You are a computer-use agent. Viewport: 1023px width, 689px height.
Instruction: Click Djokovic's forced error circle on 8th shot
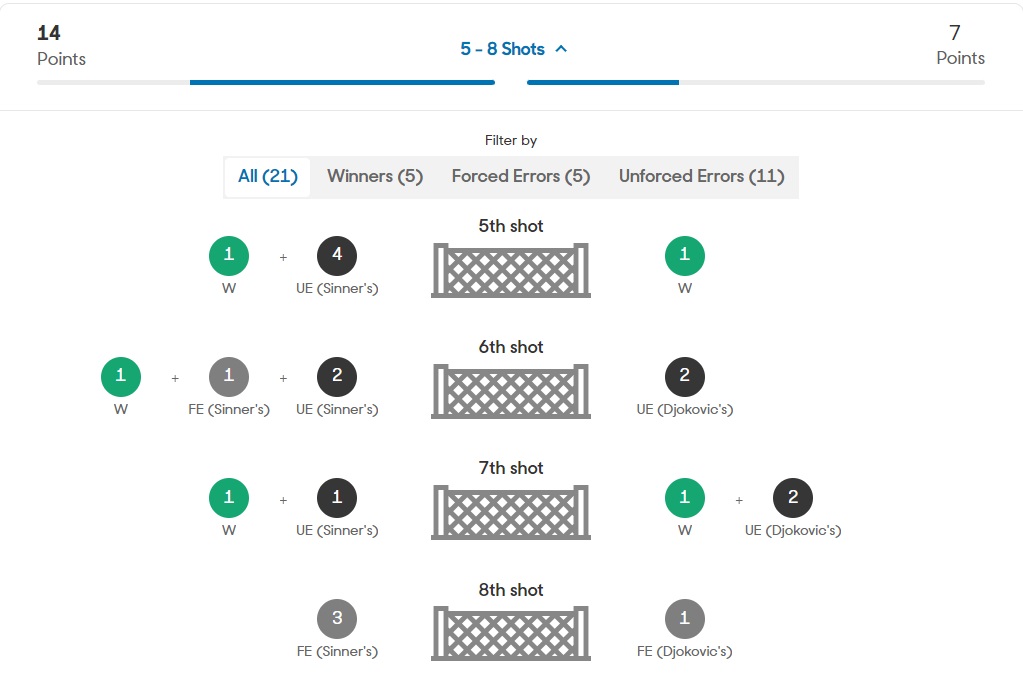point(685,619)
